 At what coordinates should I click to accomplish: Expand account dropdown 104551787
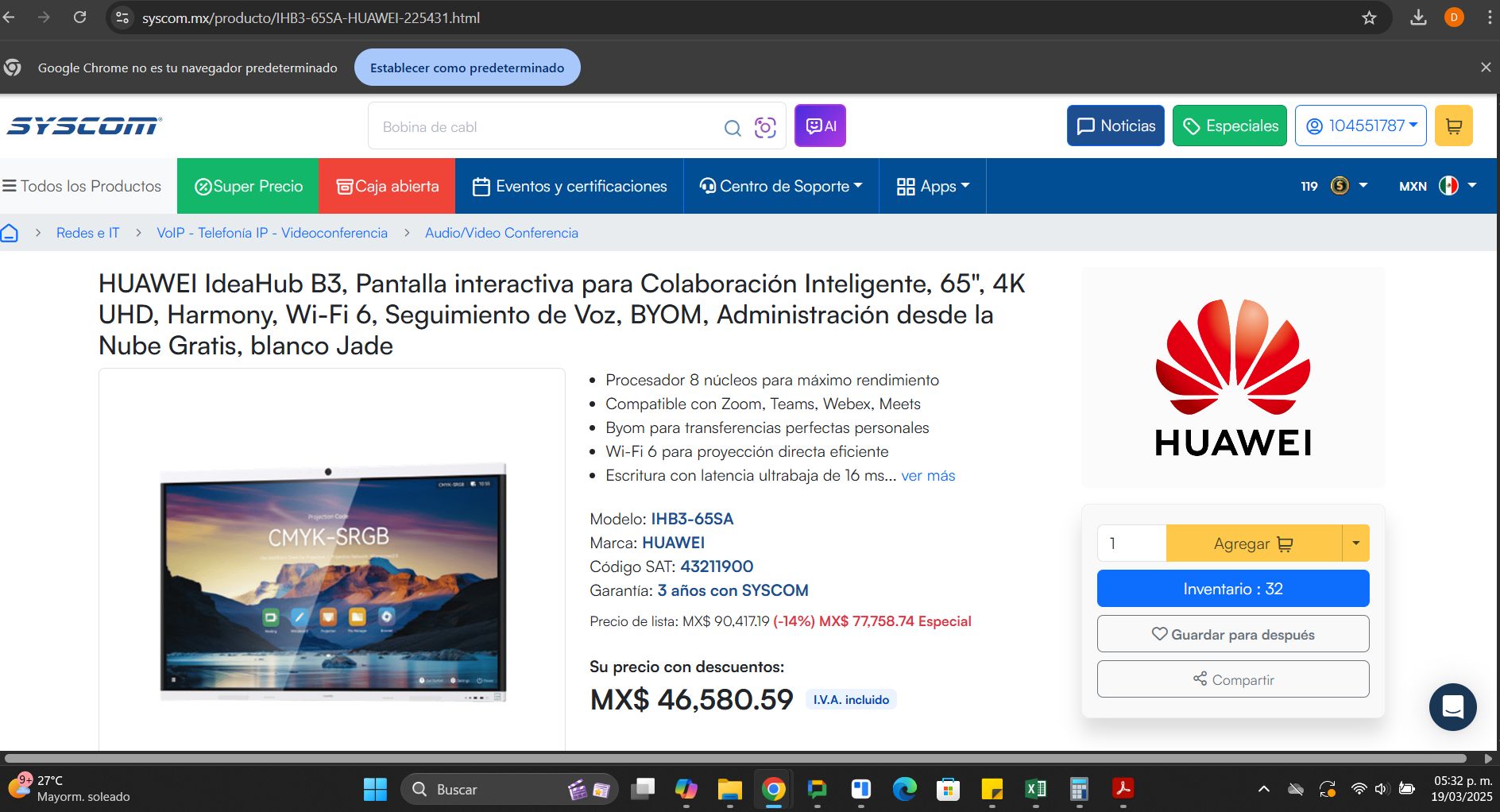[x=1361, y=126]
